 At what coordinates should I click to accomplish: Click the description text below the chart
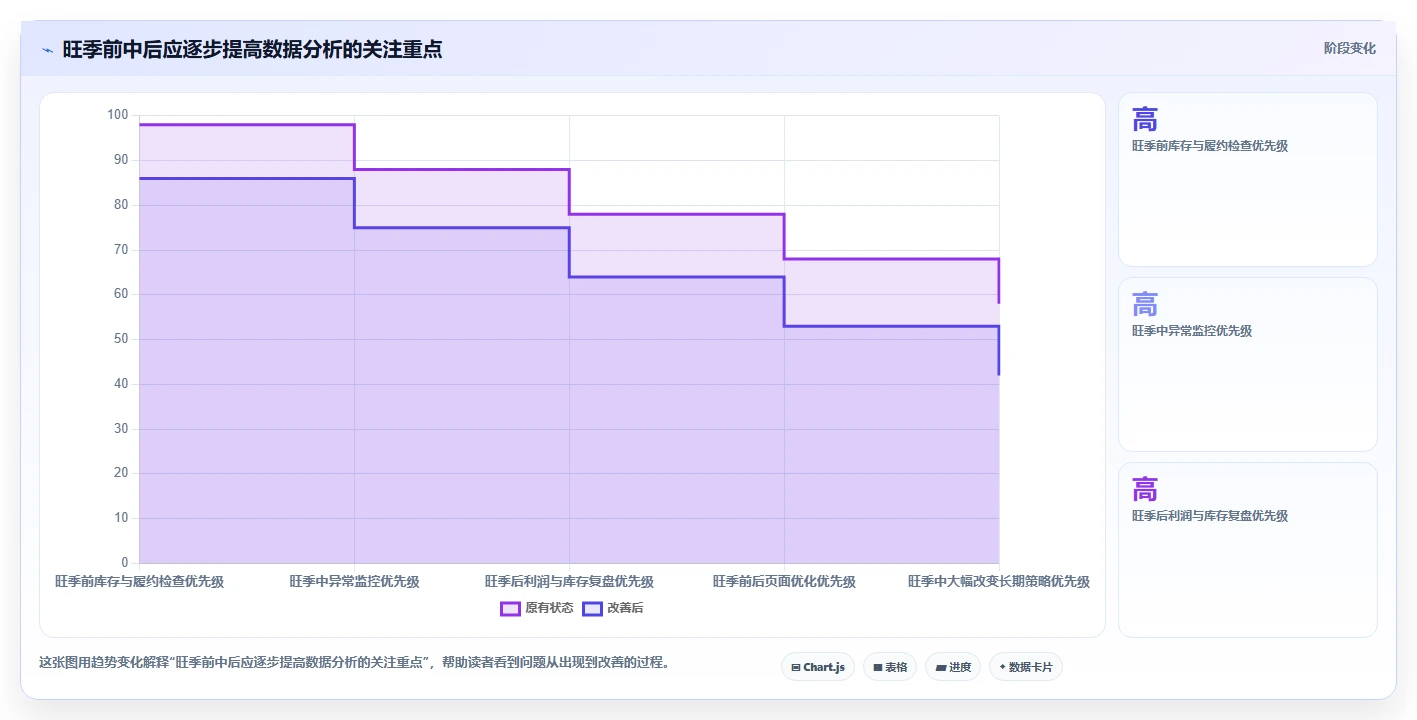(354, 662)
